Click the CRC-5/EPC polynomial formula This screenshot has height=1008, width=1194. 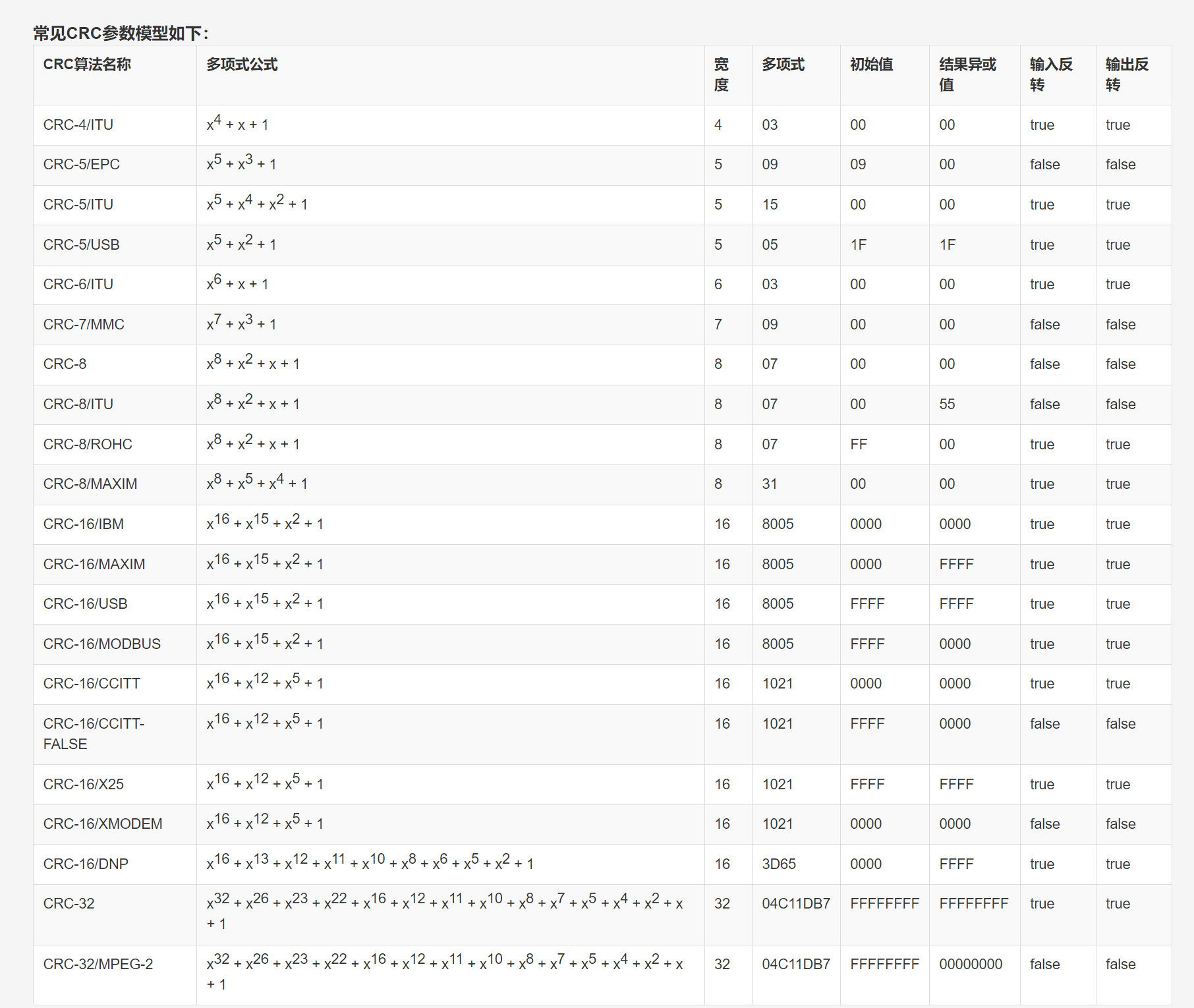(x=241, y=163)
